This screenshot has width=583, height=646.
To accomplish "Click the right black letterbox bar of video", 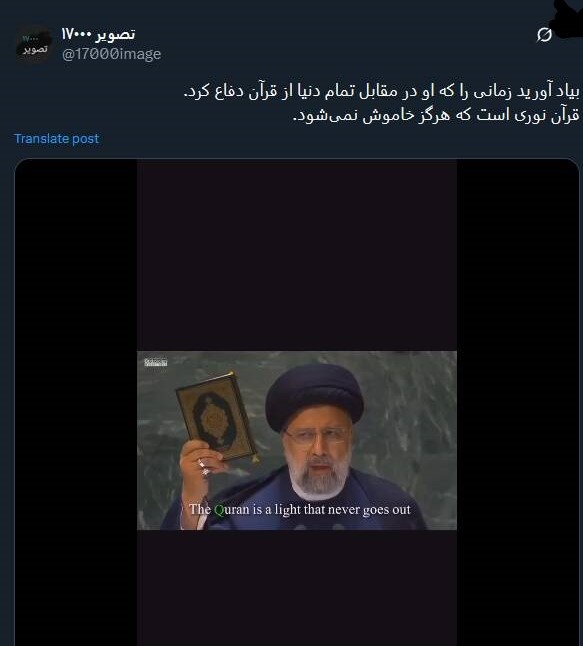I will coord(518,402).
